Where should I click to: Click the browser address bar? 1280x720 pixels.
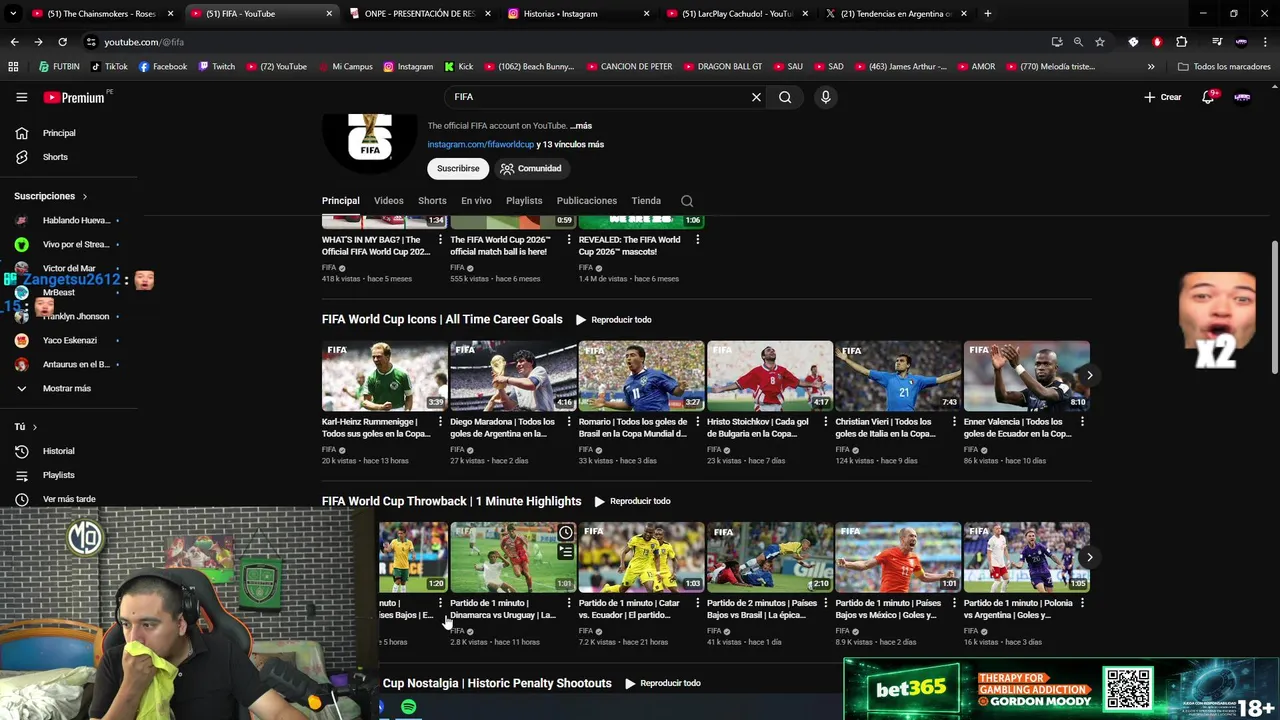pos(560,42)
